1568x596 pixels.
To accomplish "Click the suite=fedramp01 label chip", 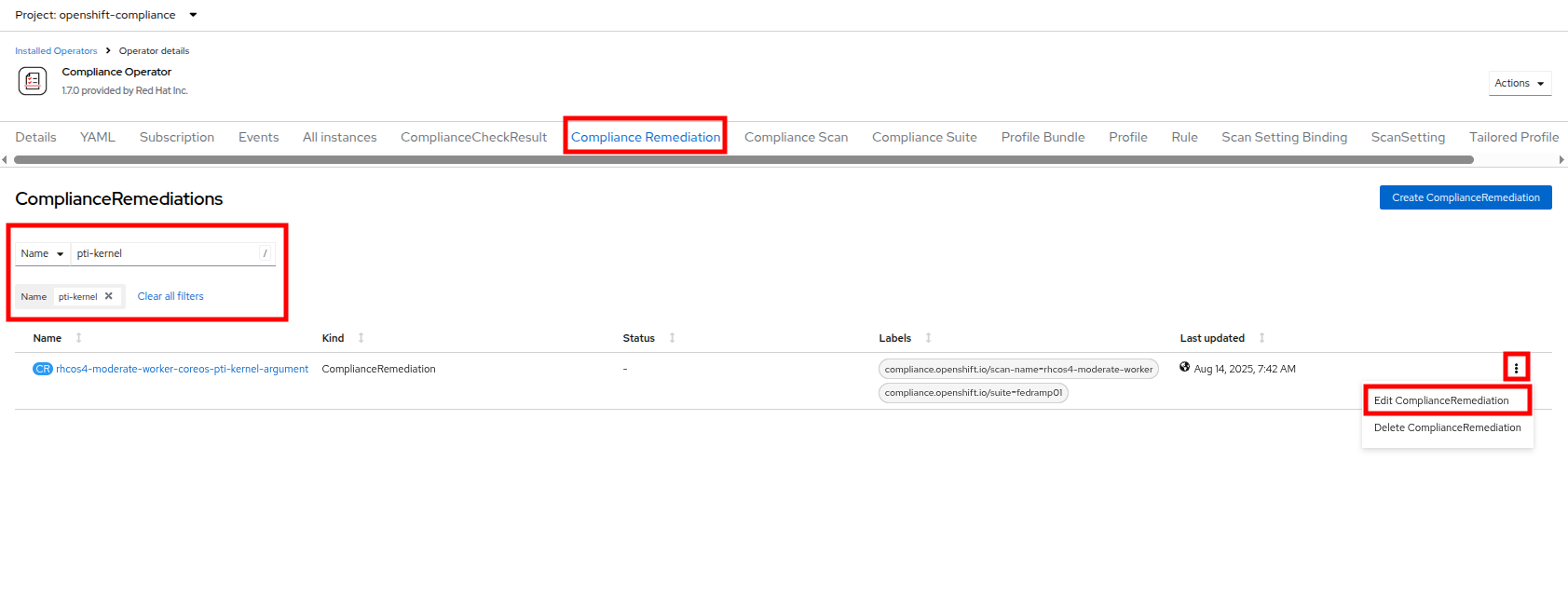I will pyautogui.click(x=974, y=393).
